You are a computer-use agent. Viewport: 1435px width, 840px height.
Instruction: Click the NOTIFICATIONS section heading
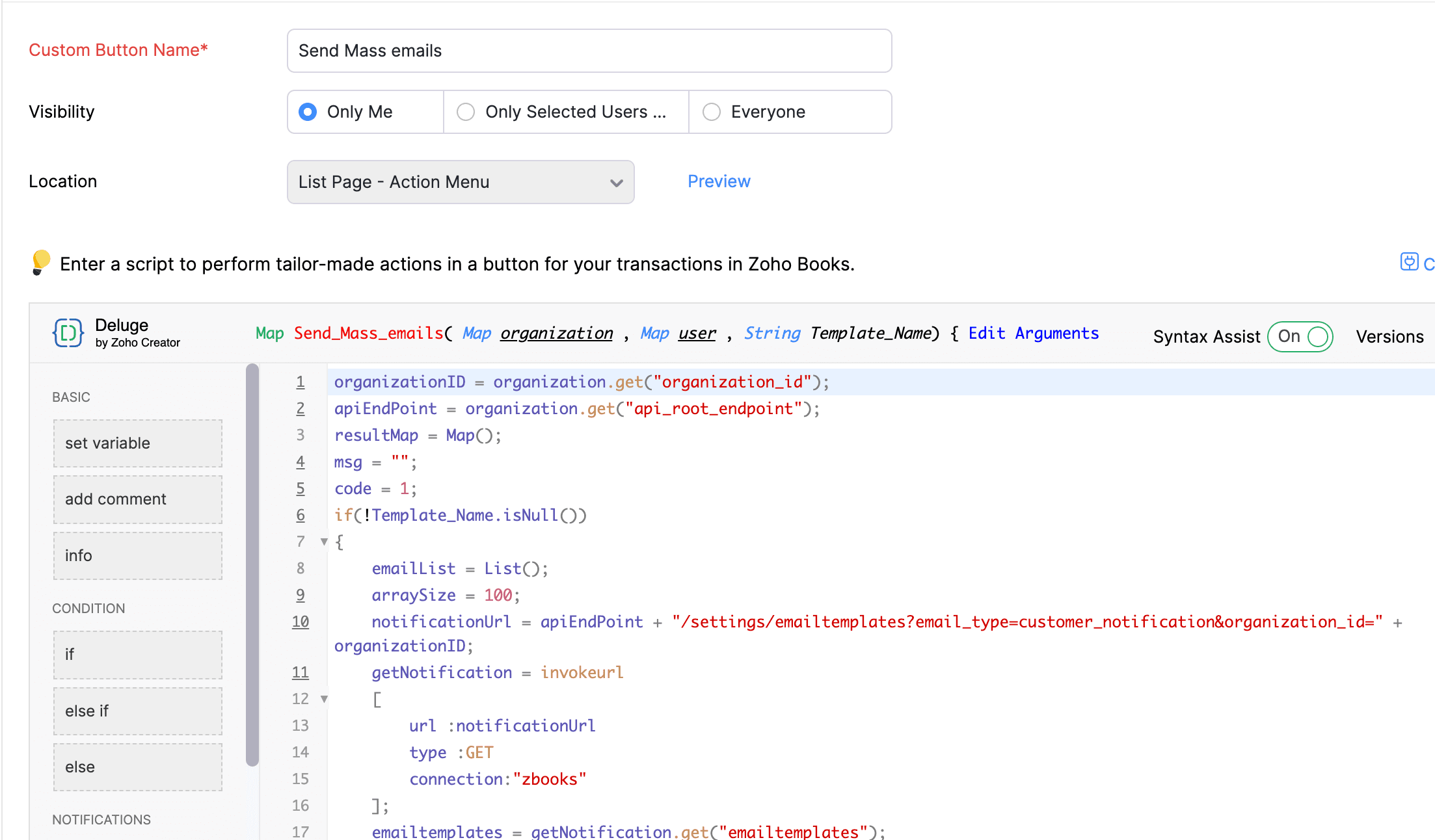point(101,820)
